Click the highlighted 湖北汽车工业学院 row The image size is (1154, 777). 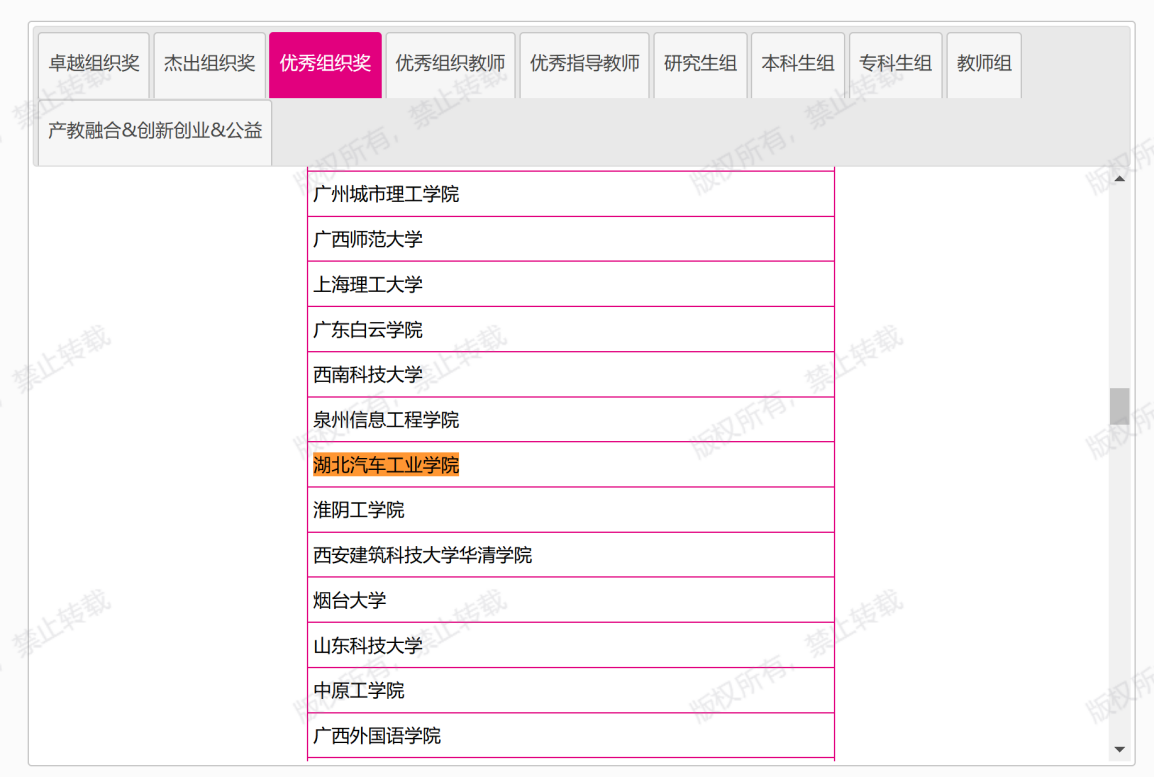click(x=386, y=465)
